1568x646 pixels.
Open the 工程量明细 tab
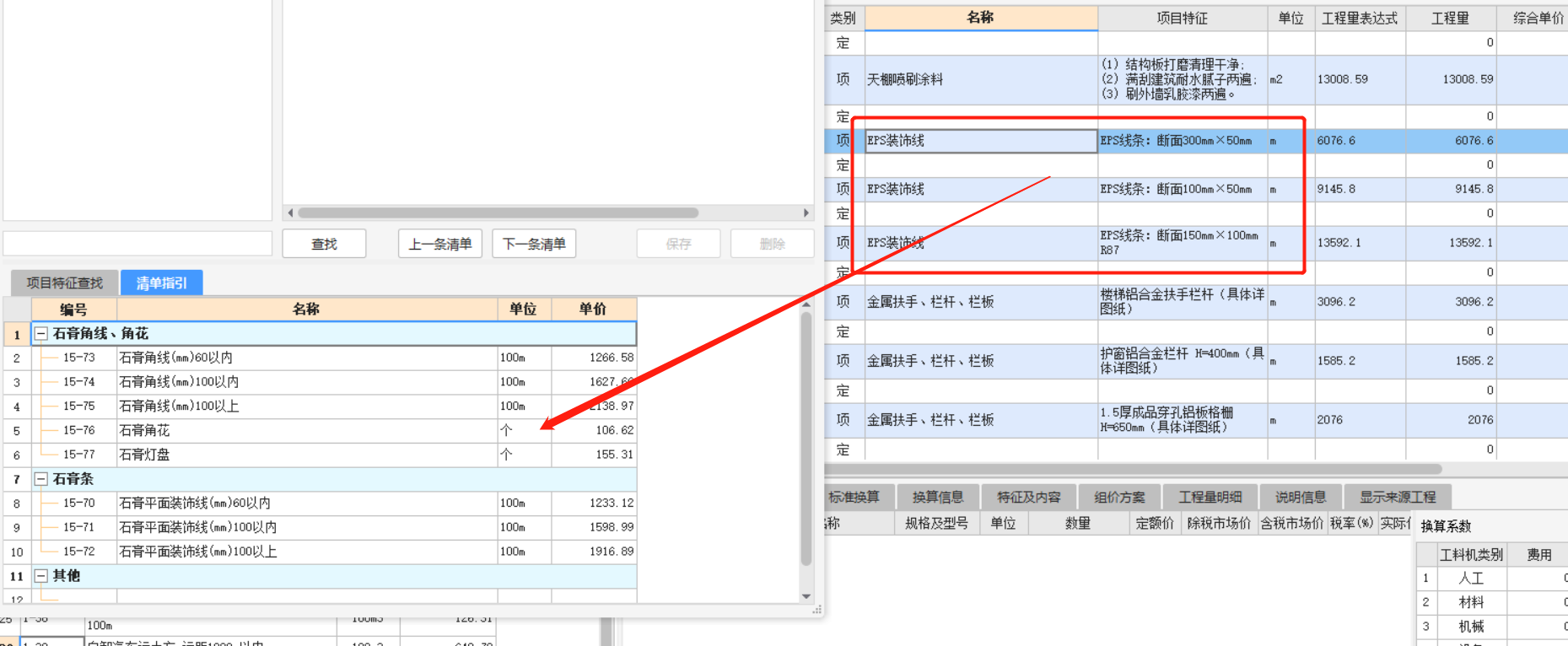coord(1210,498)
